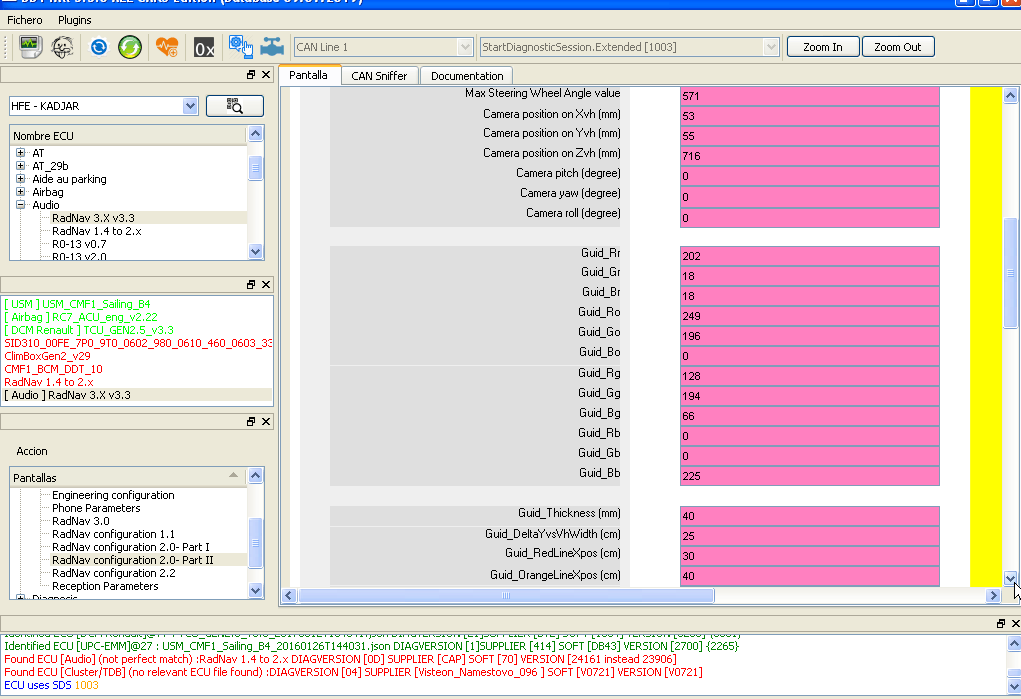Click the main screen horizontal scrollbar thumb
The image size is (1021, 699).
point(506,595)
